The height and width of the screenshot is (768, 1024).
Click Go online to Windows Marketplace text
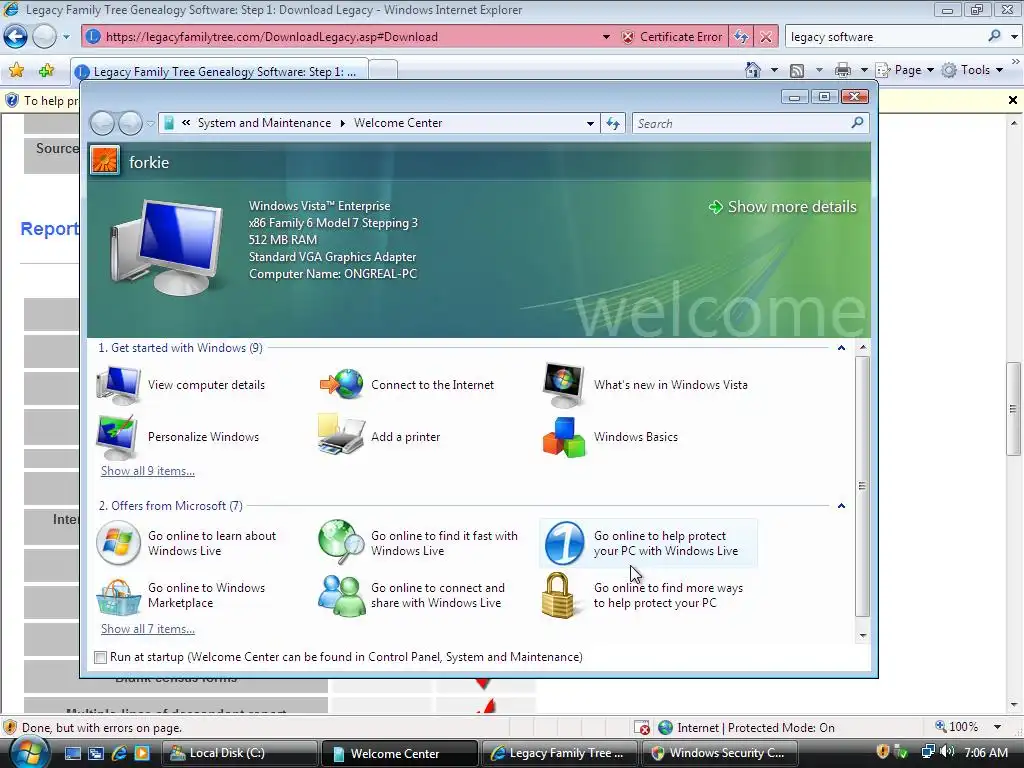point(206,595)
